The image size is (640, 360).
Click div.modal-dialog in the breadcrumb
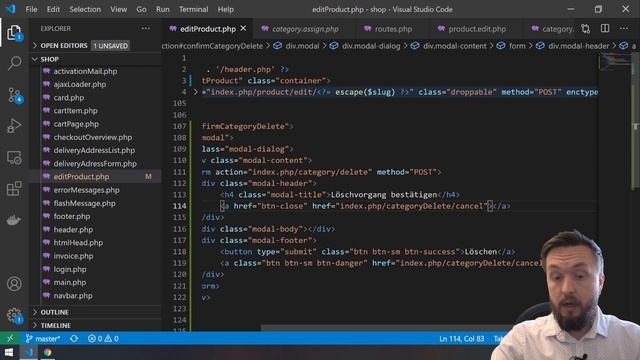tap(371, 46)
